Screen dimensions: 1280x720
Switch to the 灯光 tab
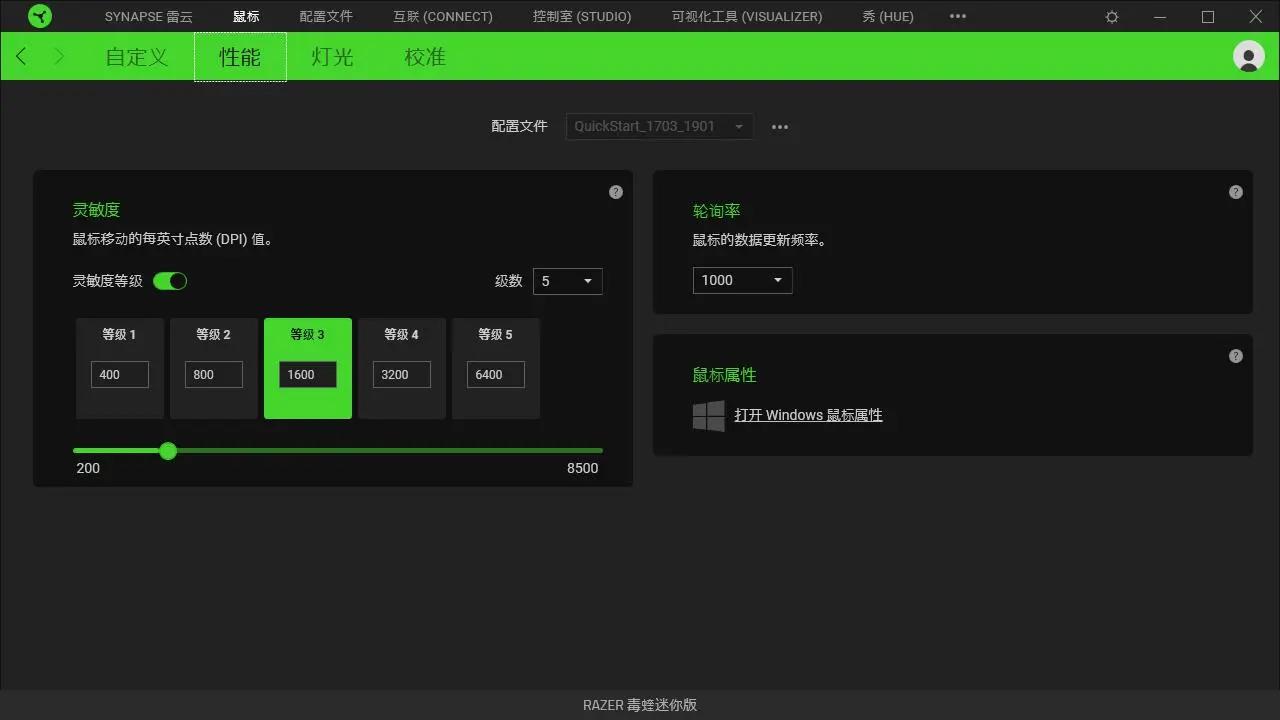point(331,57)
